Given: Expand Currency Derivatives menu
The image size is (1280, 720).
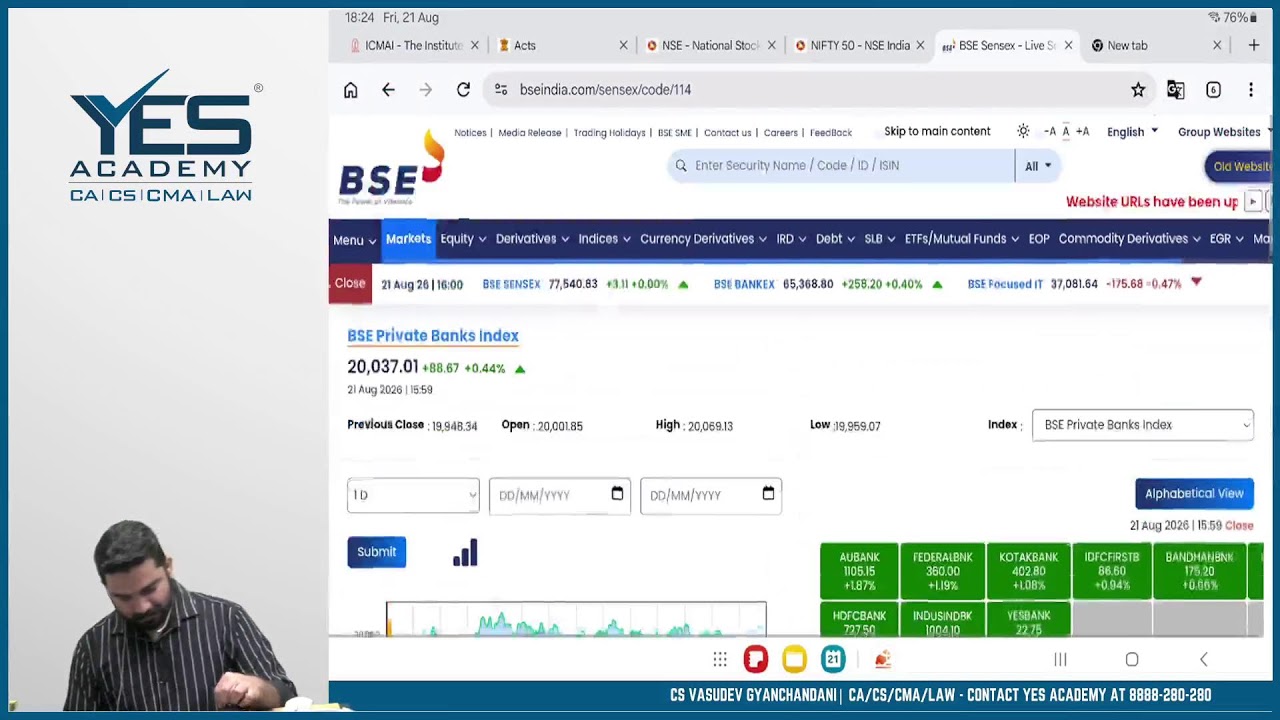Looking at the screenshot, I should click(704, 239).
